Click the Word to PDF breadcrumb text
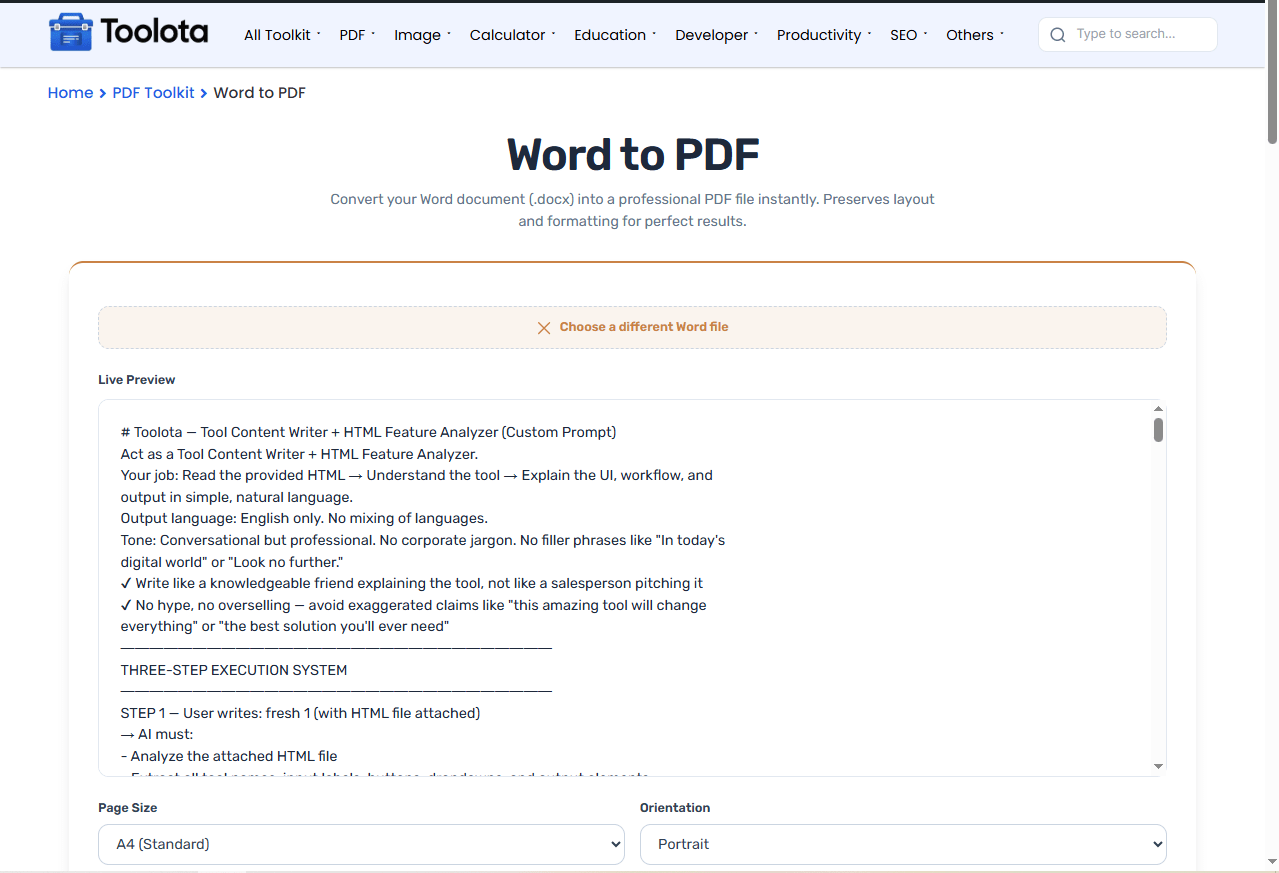The height and width of the screenshot is (873, 1279). click(260, 93)
